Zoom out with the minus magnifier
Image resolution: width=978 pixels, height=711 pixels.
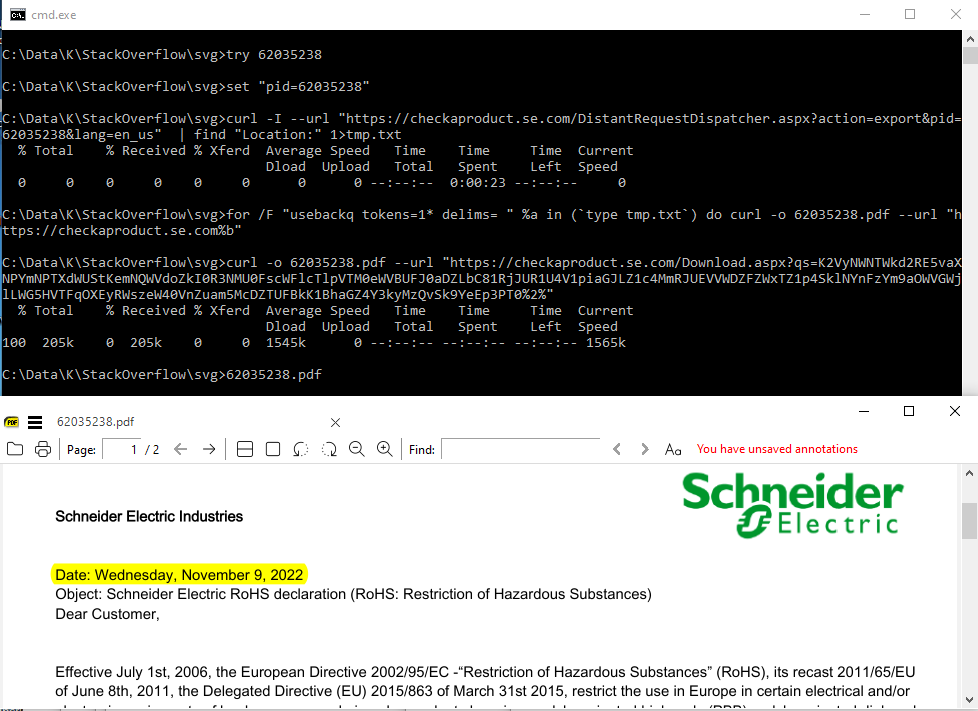coord(357,449)
